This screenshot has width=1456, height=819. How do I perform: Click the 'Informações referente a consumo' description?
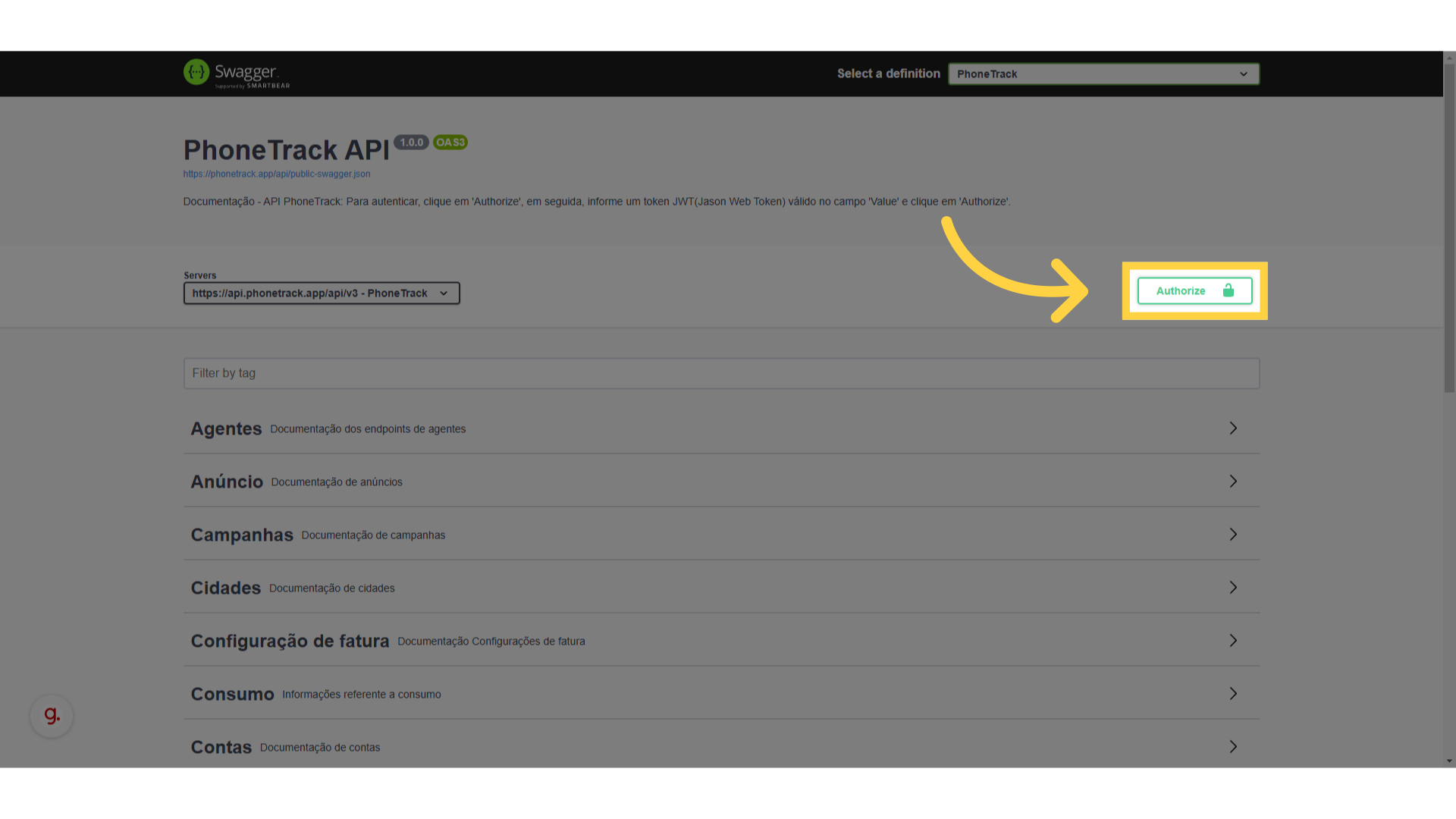point(361,695)
